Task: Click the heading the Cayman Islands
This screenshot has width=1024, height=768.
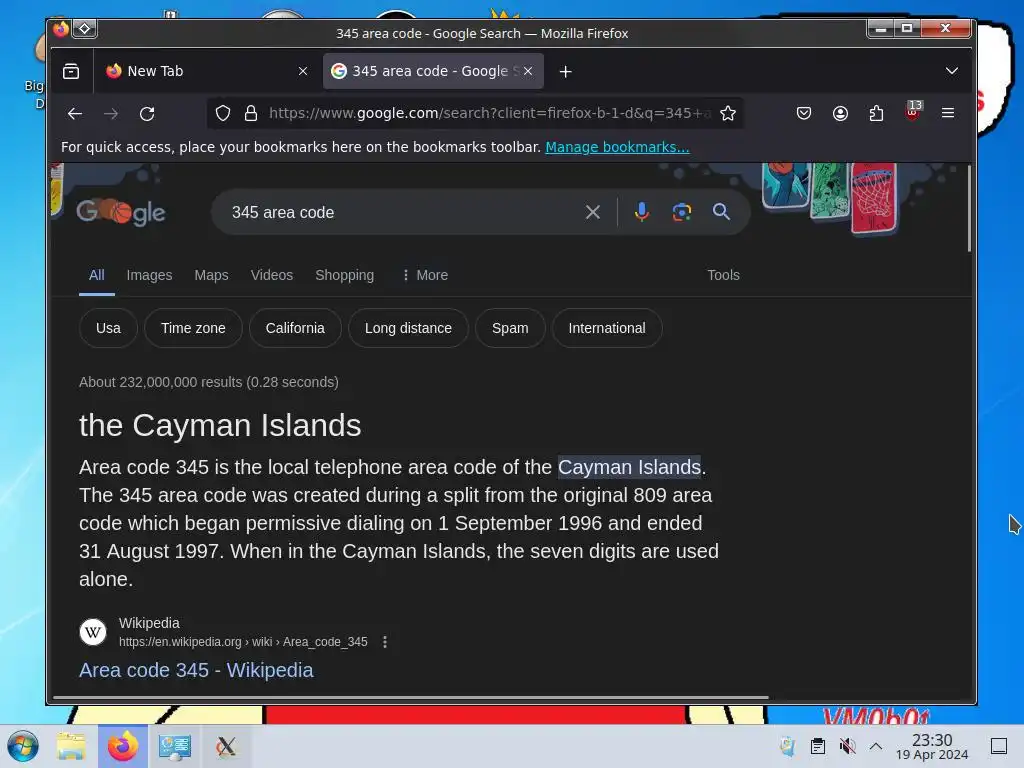Action: click(x=220, y=425)
